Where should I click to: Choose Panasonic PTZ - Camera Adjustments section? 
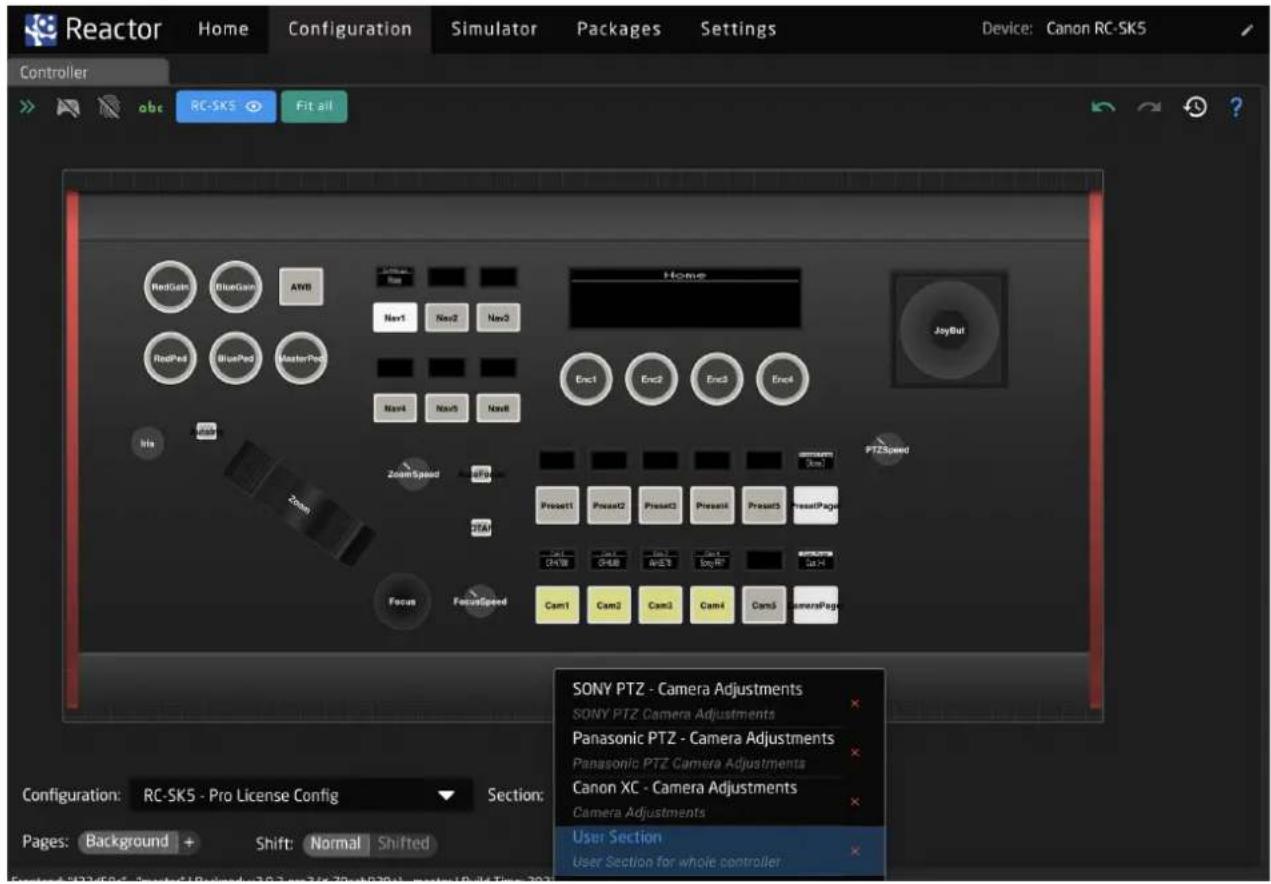(719, 751)
